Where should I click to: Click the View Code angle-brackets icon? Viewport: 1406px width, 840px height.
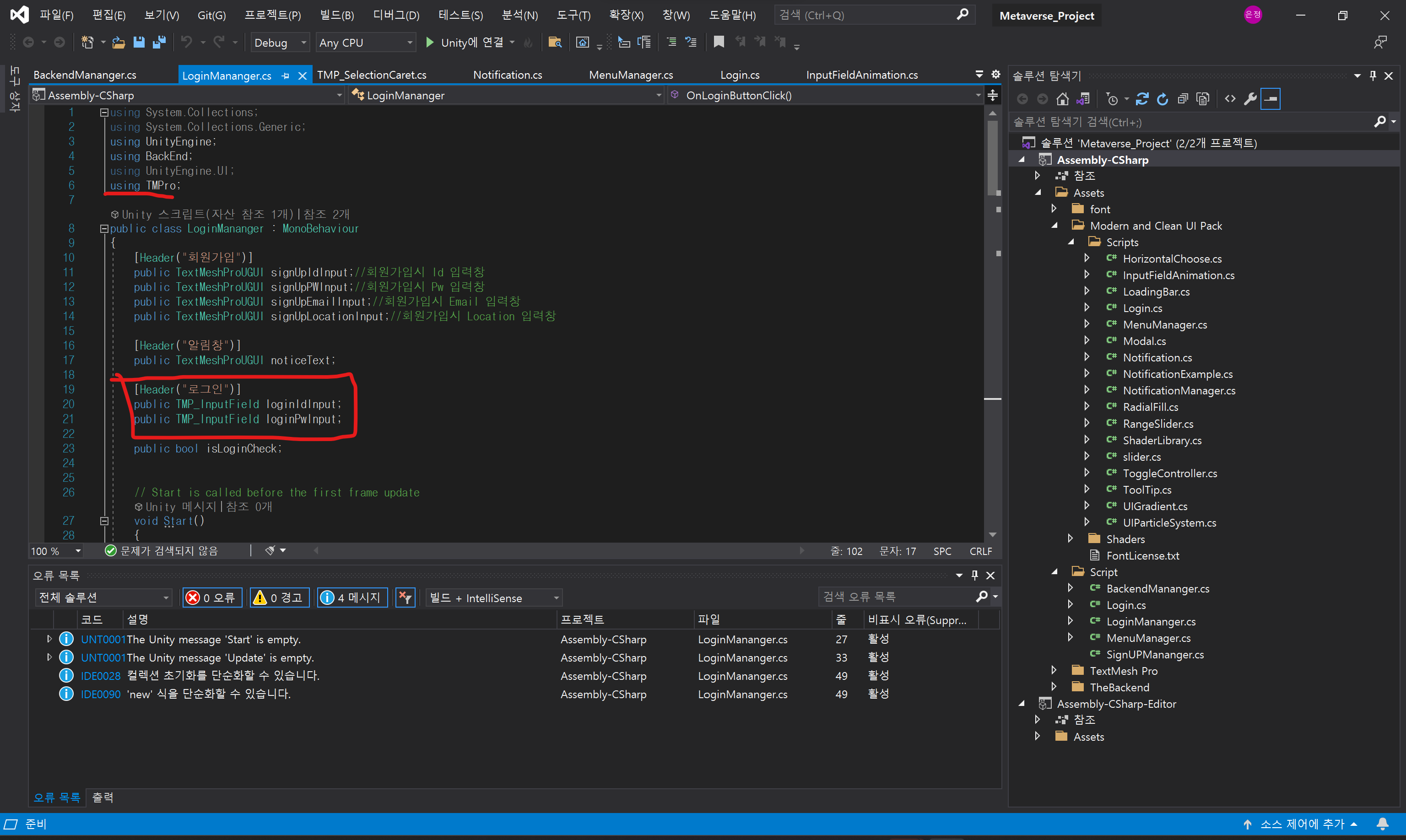click(x=1230, y=99)
